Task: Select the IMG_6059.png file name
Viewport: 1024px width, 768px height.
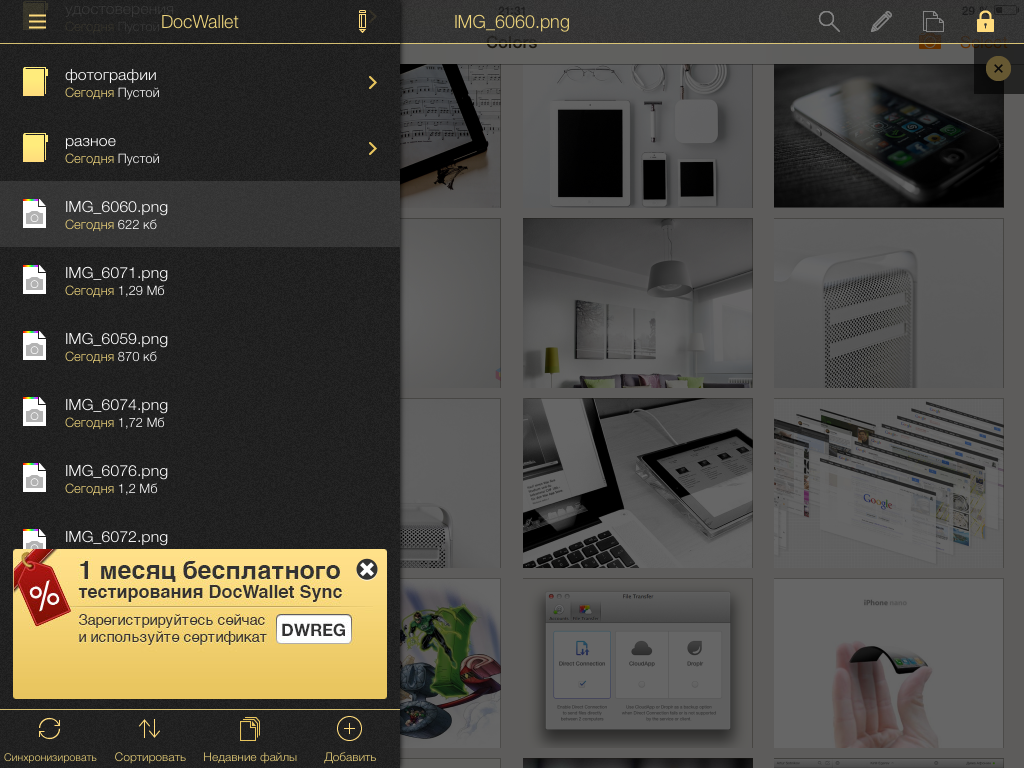Action: click(116, 338)
